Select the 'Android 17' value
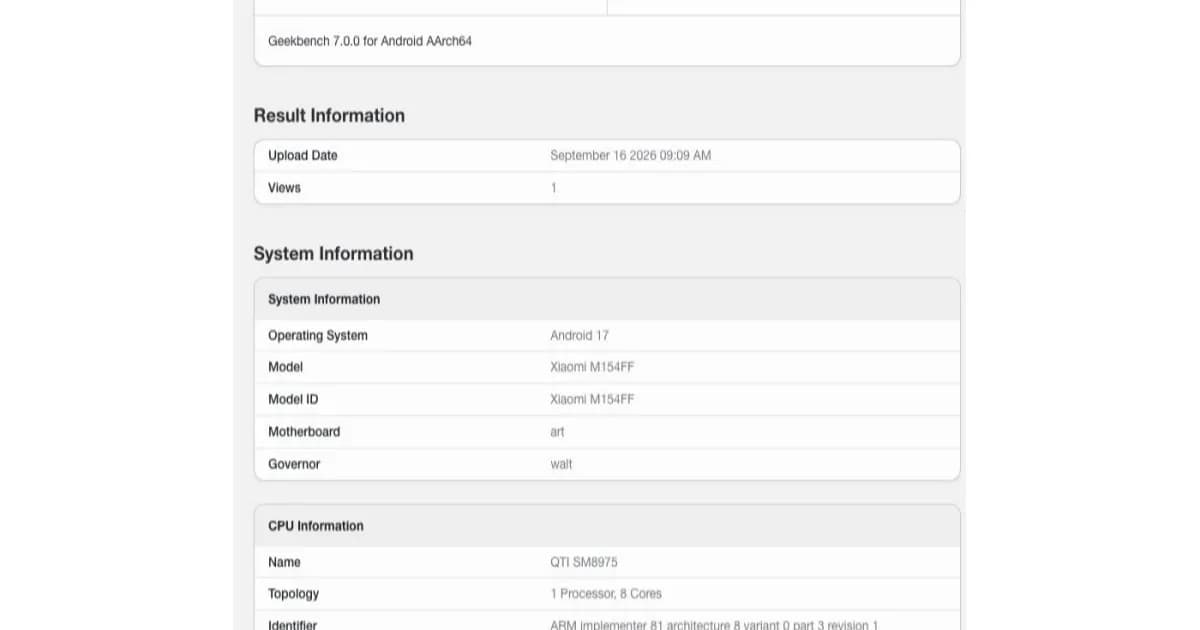 (579, 336)
